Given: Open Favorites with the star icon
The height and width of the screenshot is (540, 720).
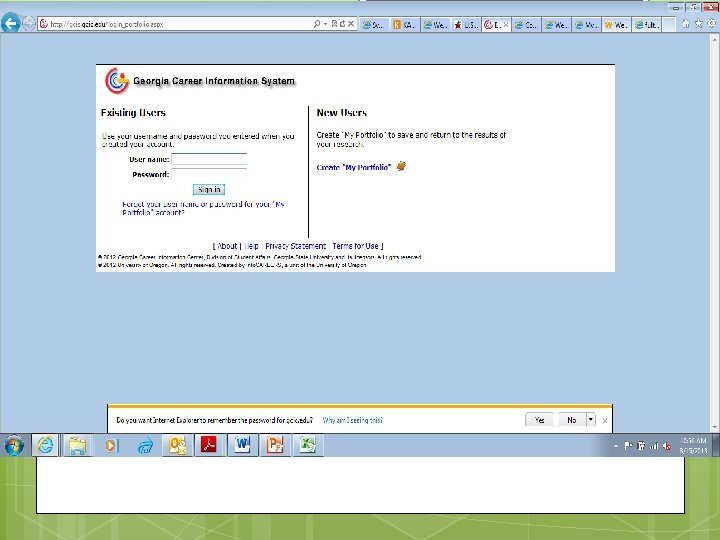Looking at the screenshot, I should (698, 24).
